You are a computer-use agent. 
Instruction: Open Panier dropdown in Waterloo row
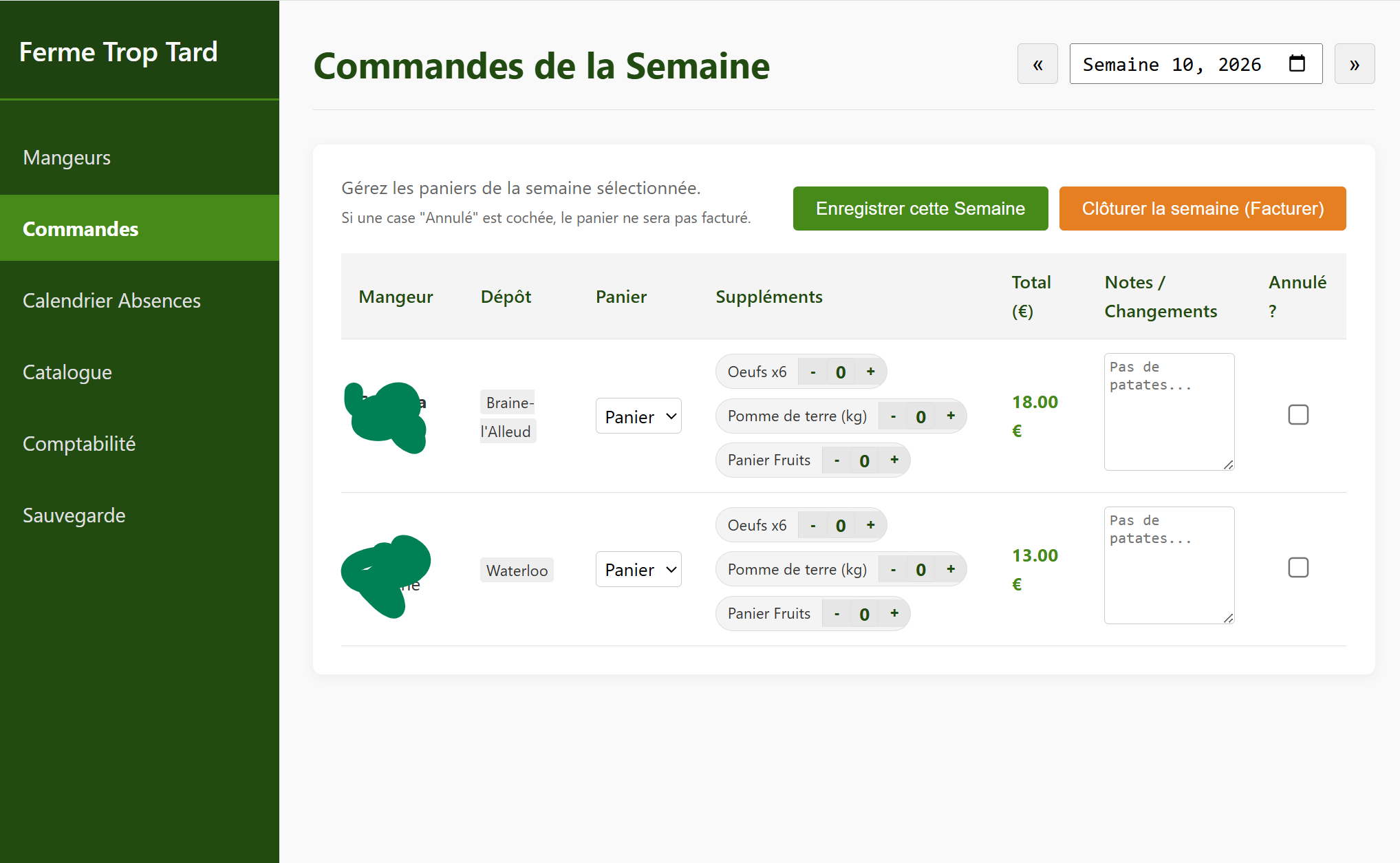click(638, 570)
